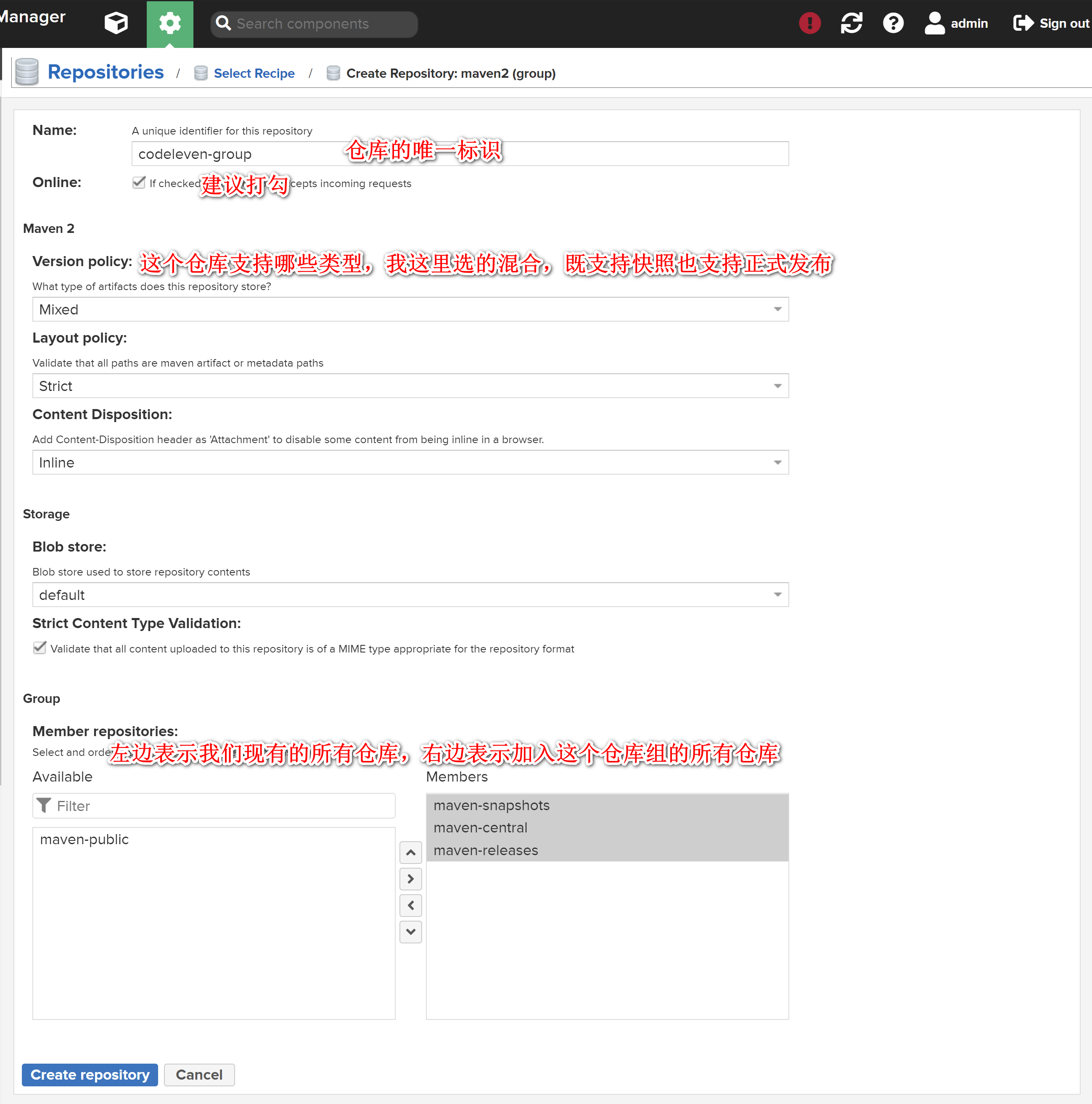
Task: Go to Repositories breadcrumb
Action: (105, 73)
